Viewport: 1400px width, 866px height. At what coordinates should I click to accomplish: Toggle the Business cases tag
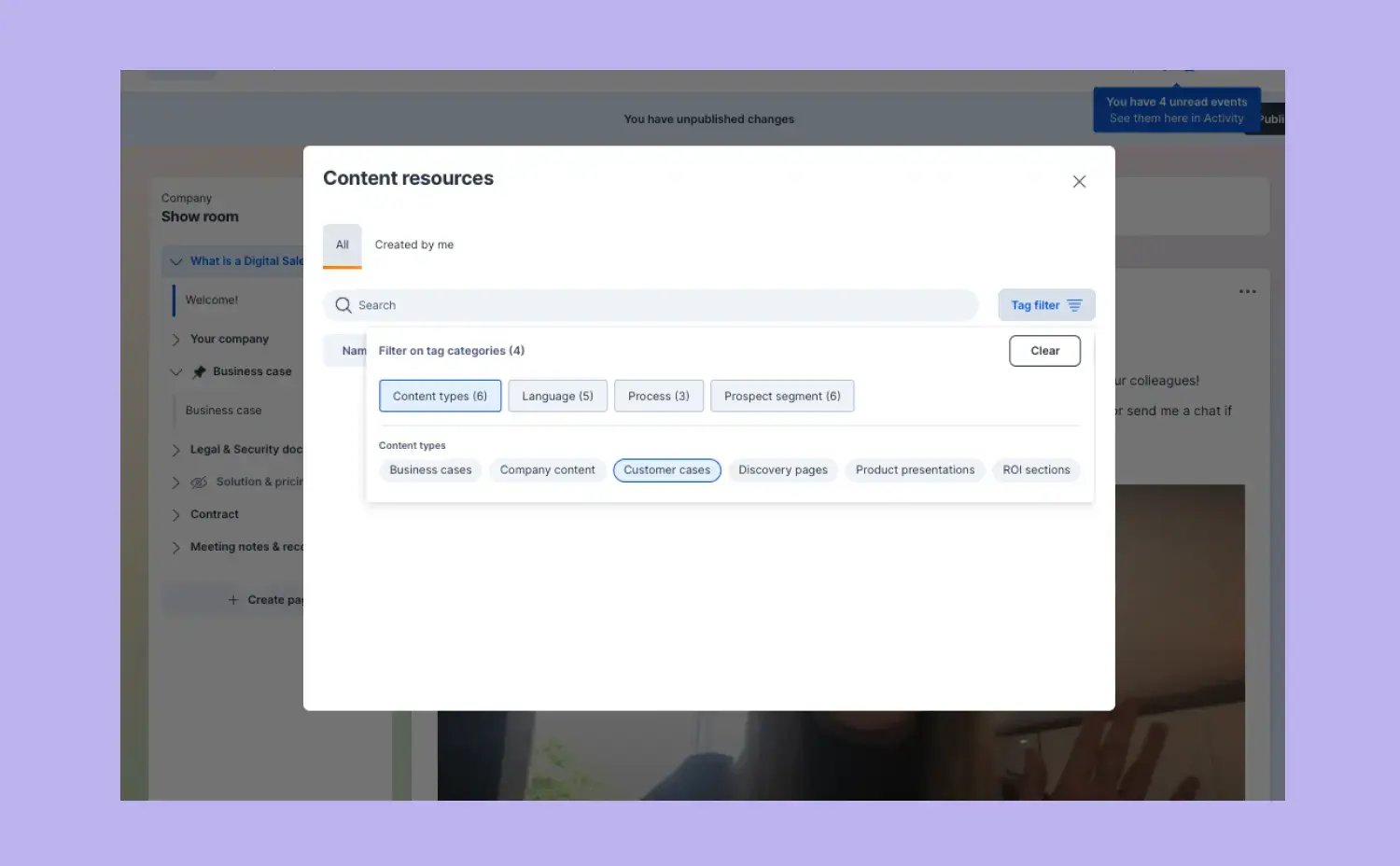[430, 470]
